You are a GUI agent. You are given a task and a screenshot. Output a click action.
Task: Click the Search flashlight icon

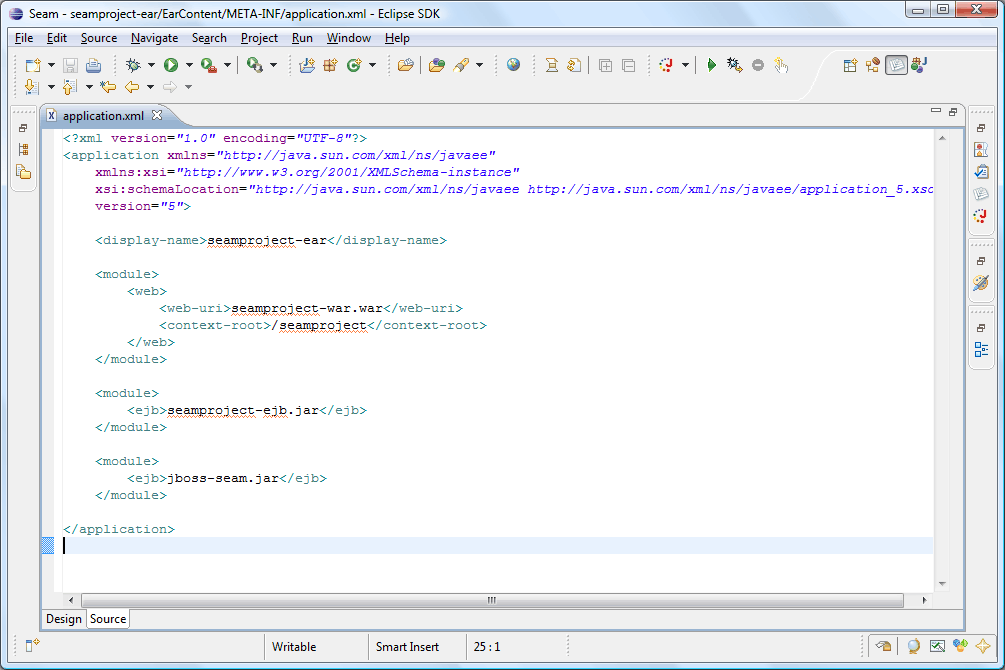(x=461, y=65)
